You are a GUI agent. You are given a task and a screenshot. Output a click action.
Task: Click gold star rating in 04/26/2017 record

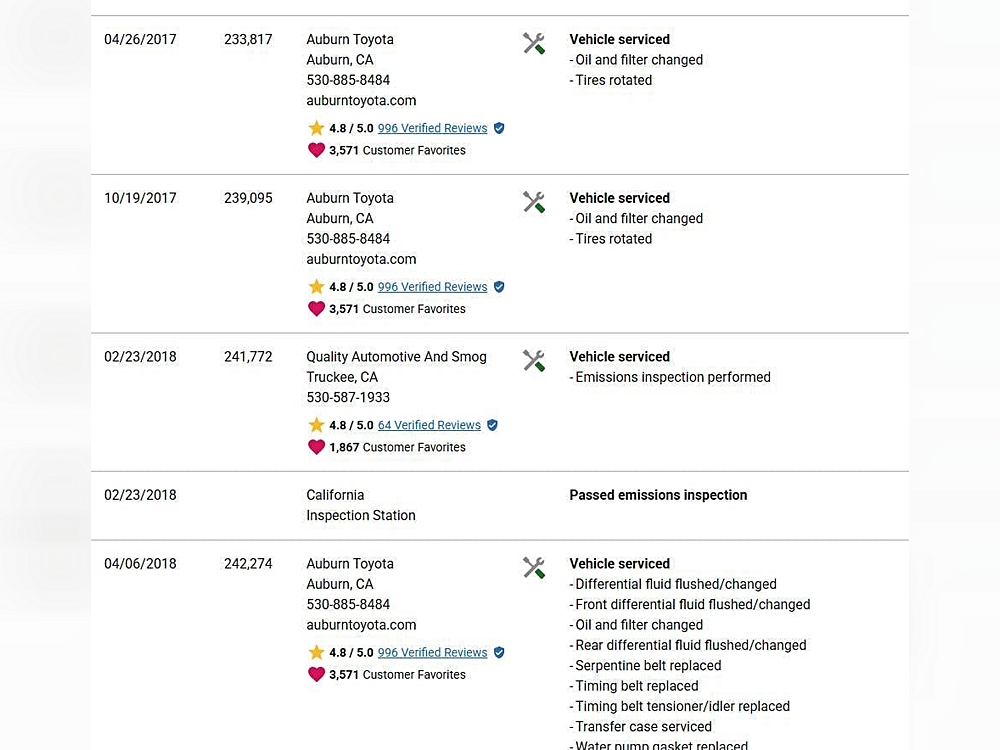(x=316, y=128)
